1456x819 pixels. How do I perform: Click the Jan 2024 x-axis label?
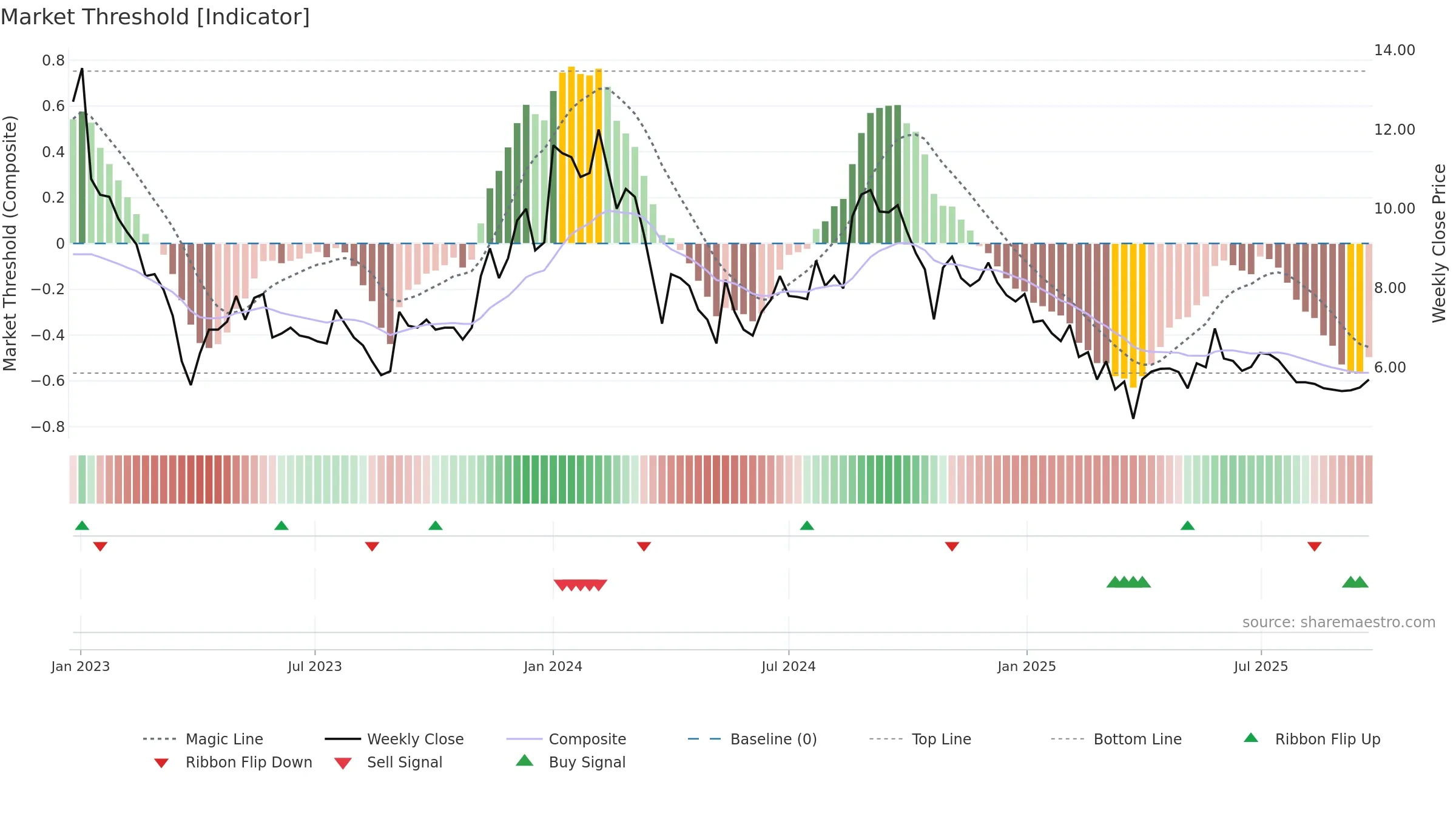pyautogui.click(x=553, y=667)
